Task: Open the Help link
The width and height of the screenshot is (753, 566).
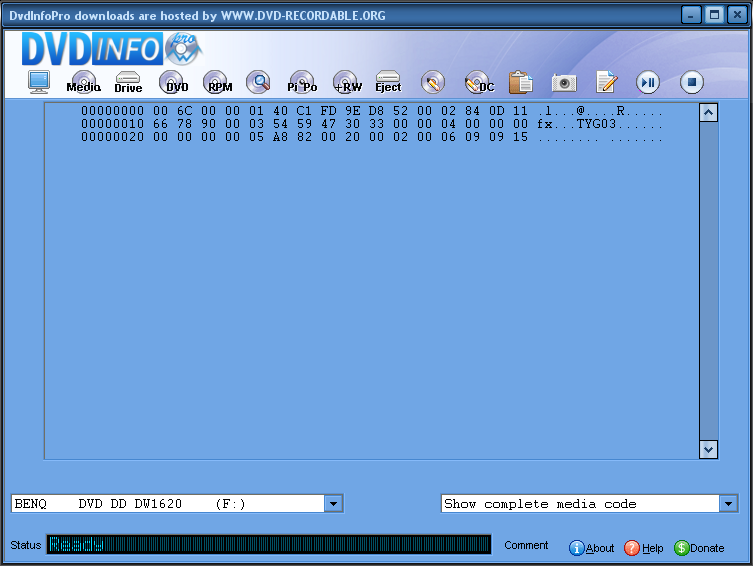Action: 644,548
